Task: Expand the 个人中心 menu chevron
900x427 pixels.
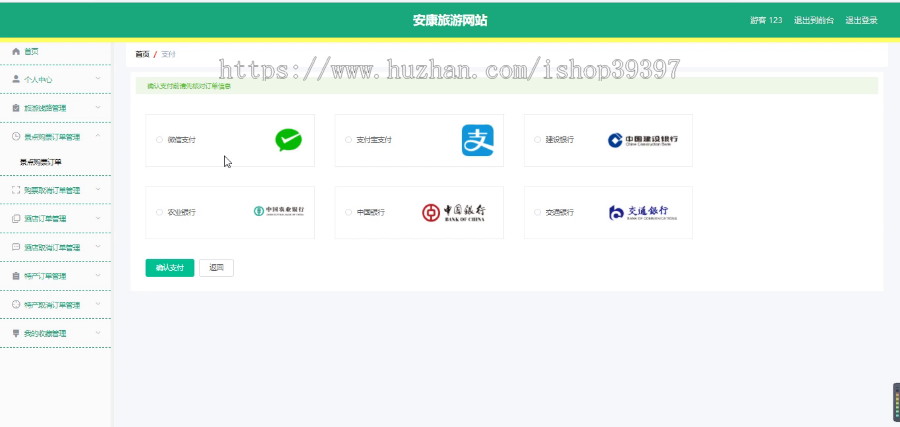Action: [x=98, y=79]
